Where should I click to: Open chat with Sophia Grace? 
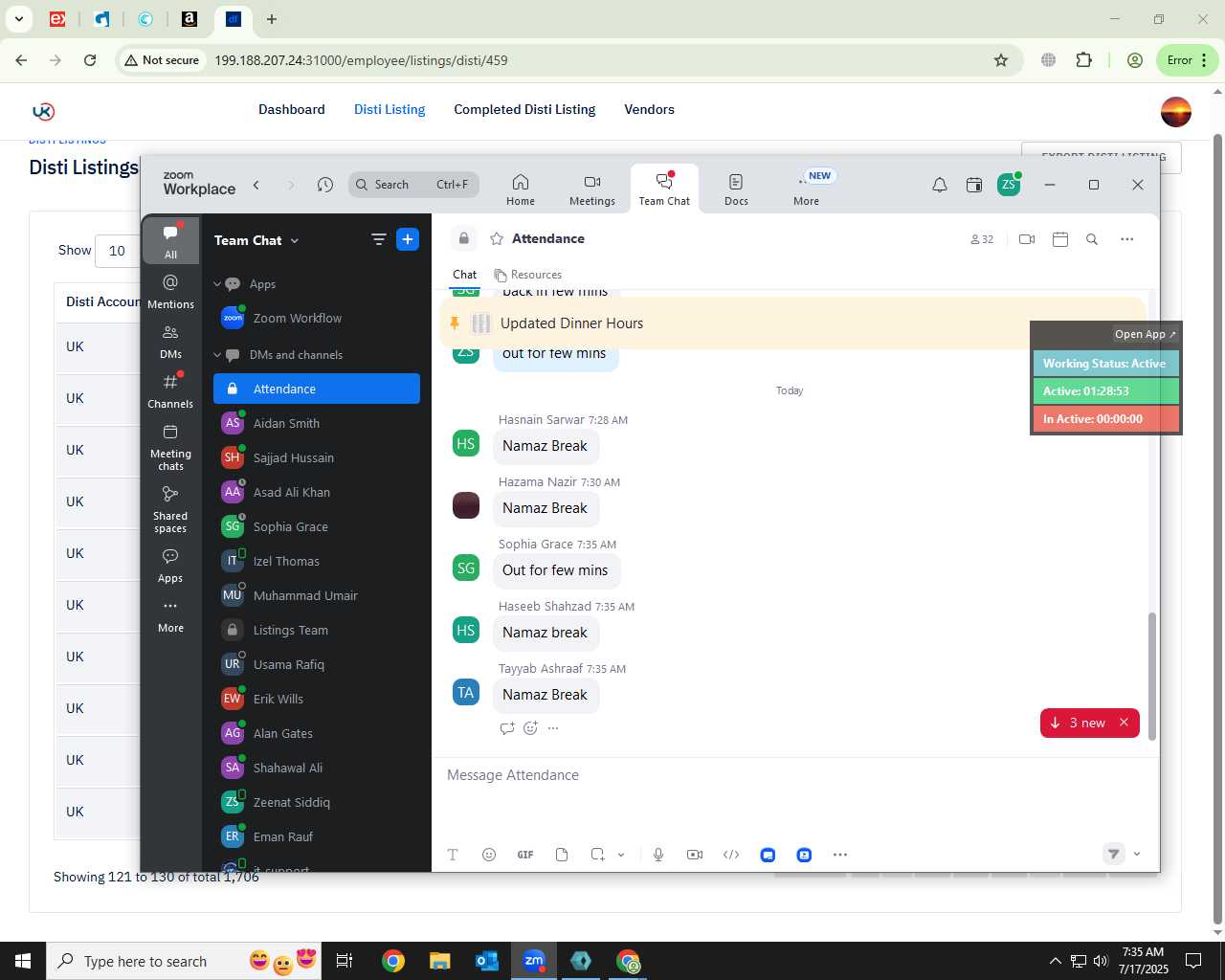coord(317,526)
